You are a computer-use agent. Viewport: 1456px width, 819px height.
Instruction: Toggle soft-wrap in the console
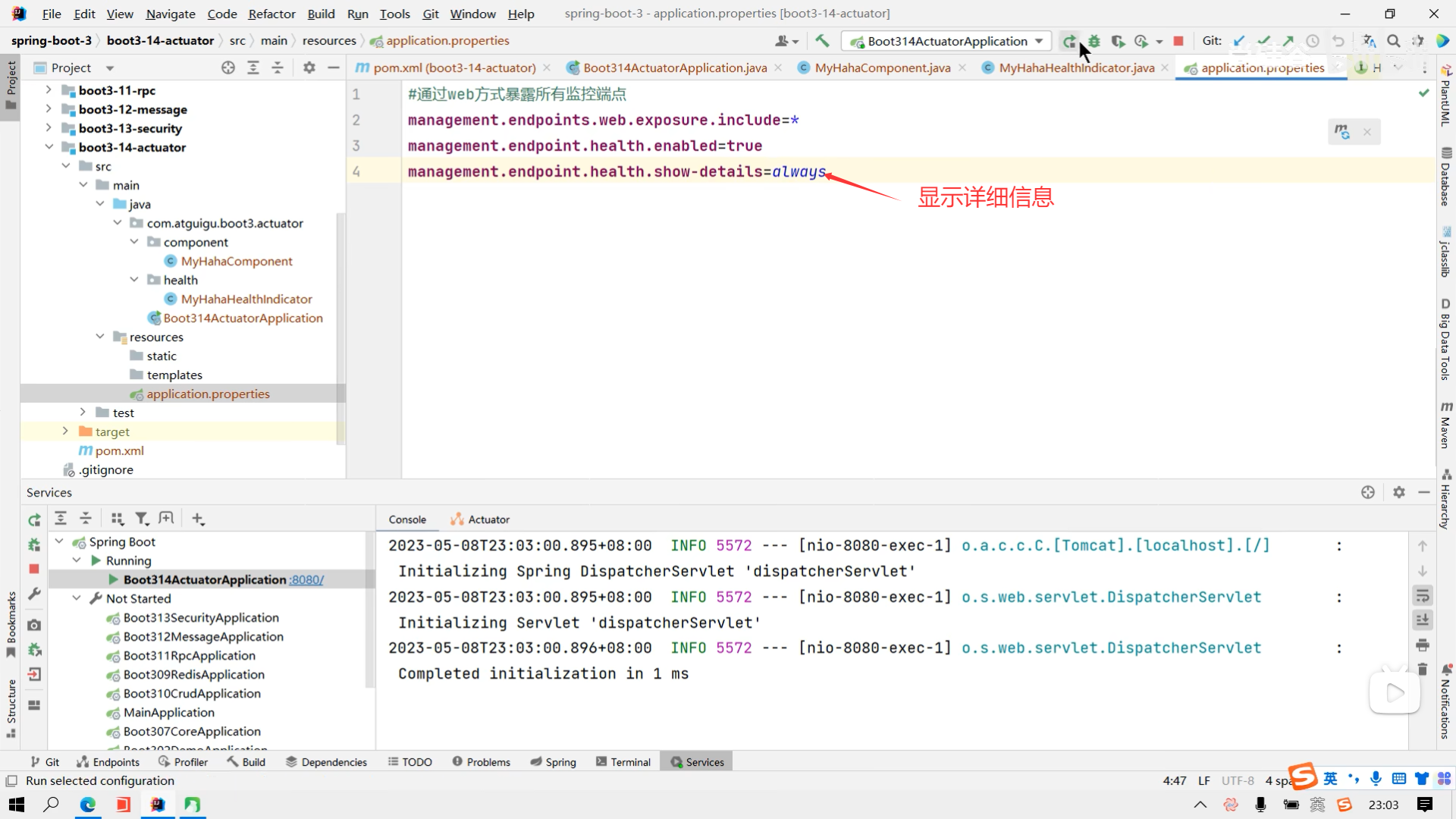(x=1423, y=595)
